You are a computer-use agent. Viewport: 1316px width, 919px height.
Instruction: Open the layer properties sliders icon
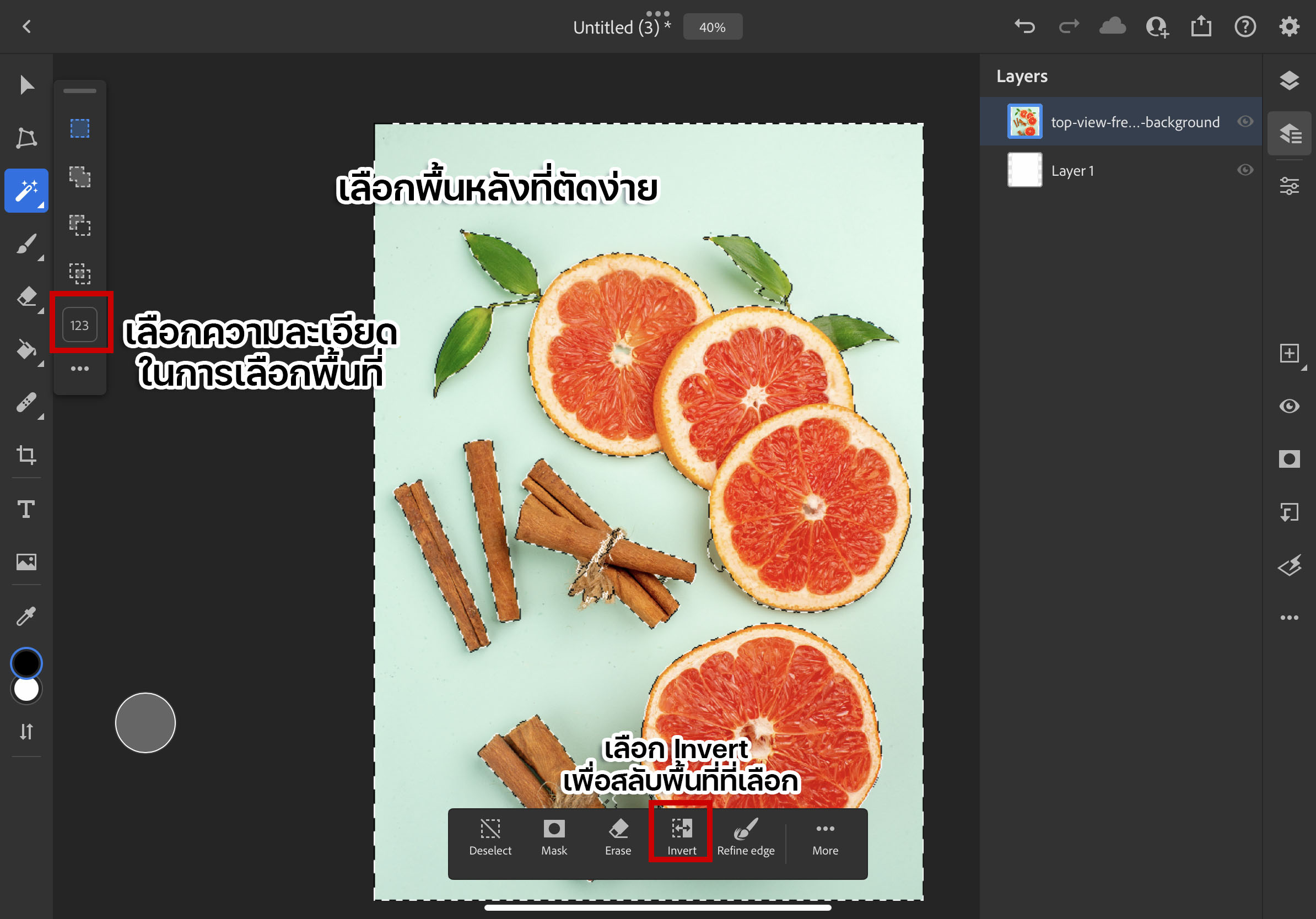1289,186
